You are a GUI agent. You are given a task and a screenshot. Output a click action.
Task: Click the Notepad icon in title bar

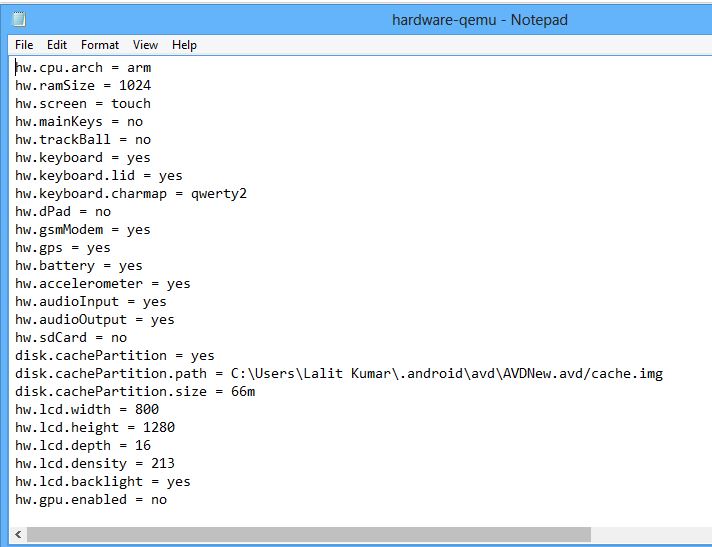[x=19, y=19]
